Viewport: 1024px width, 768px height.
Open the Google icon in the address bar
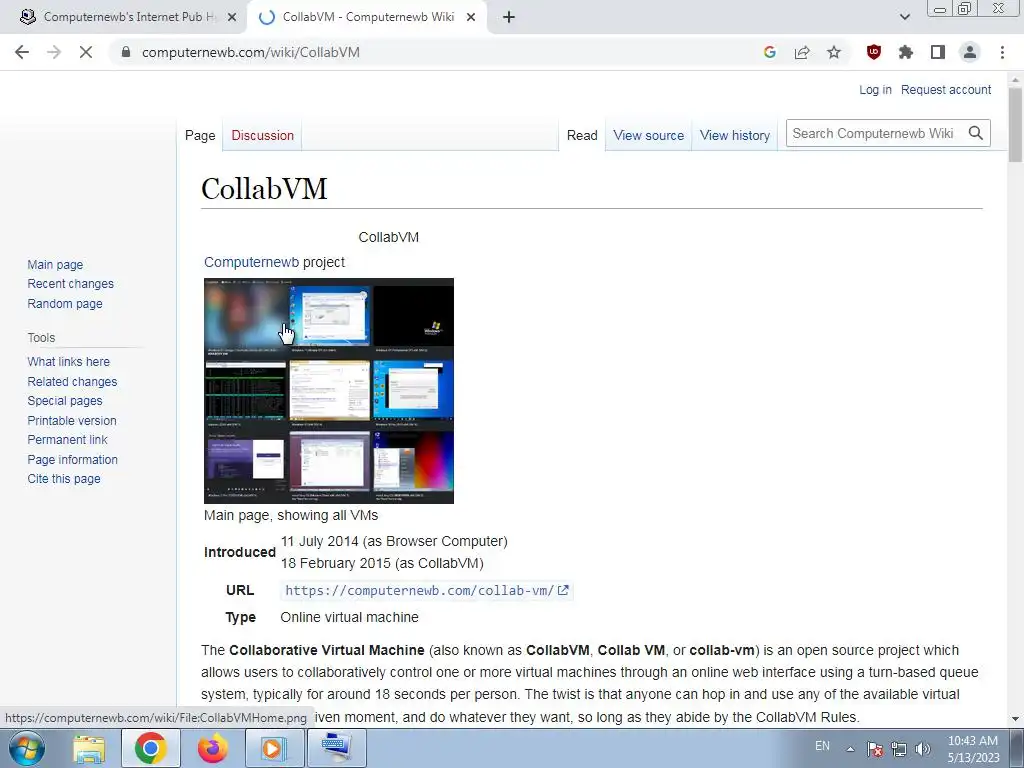click(770, 52)
